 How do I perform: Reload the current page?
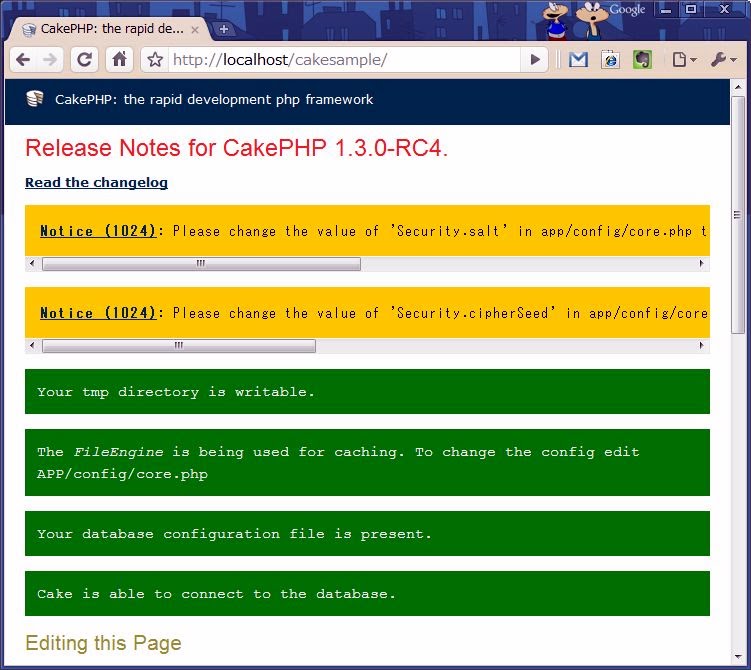click(x=85, y=60)
